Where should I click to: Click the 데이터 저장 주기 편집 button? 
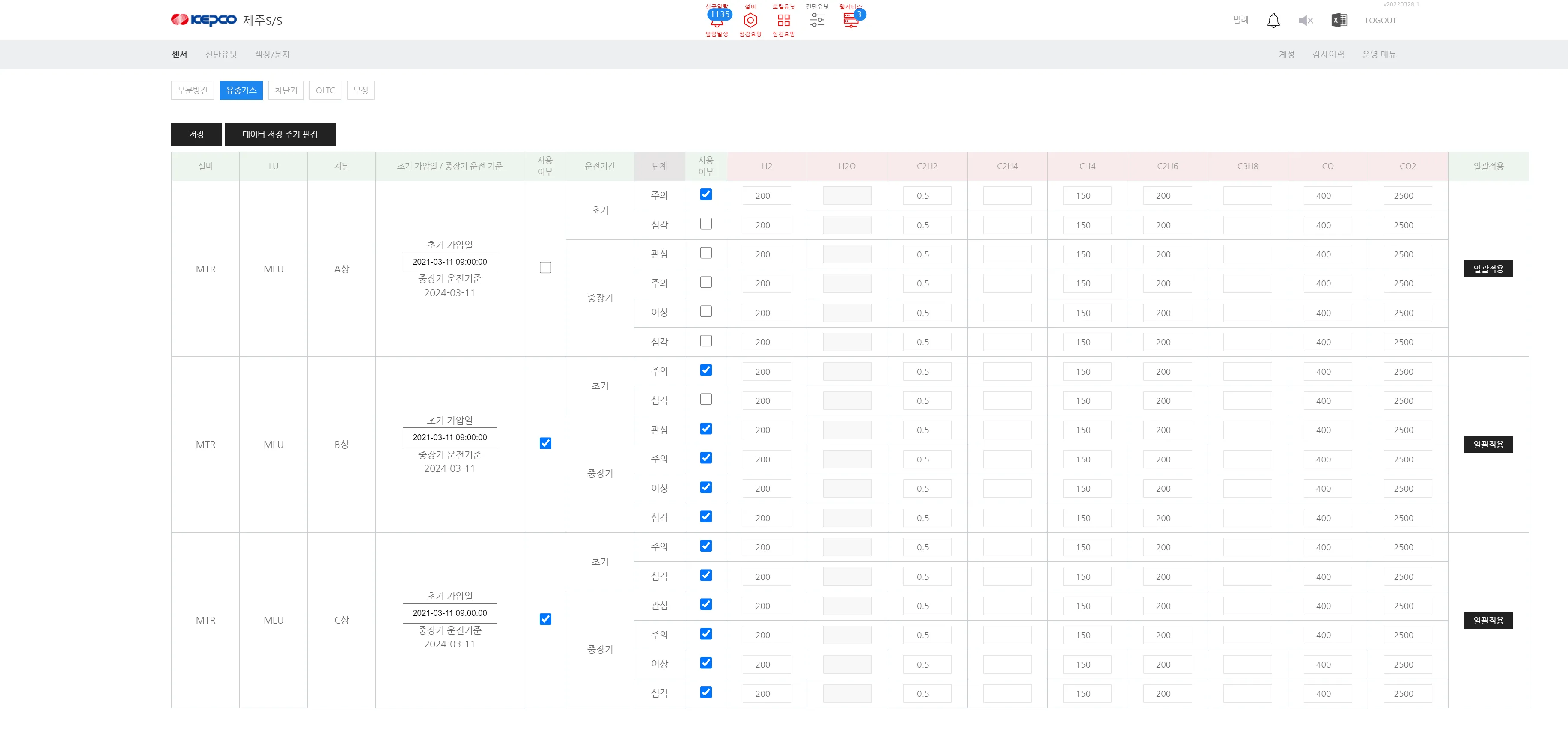click(x=280, y=134)
